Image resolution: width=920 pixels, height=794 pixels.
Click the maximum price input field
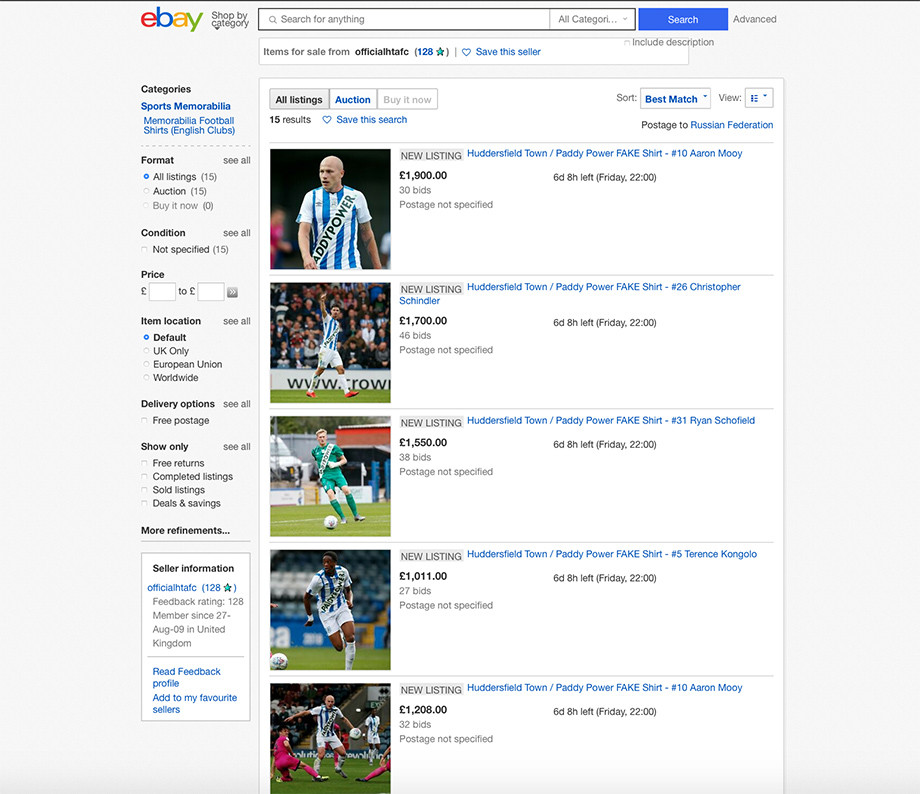(x=211, y=292)
